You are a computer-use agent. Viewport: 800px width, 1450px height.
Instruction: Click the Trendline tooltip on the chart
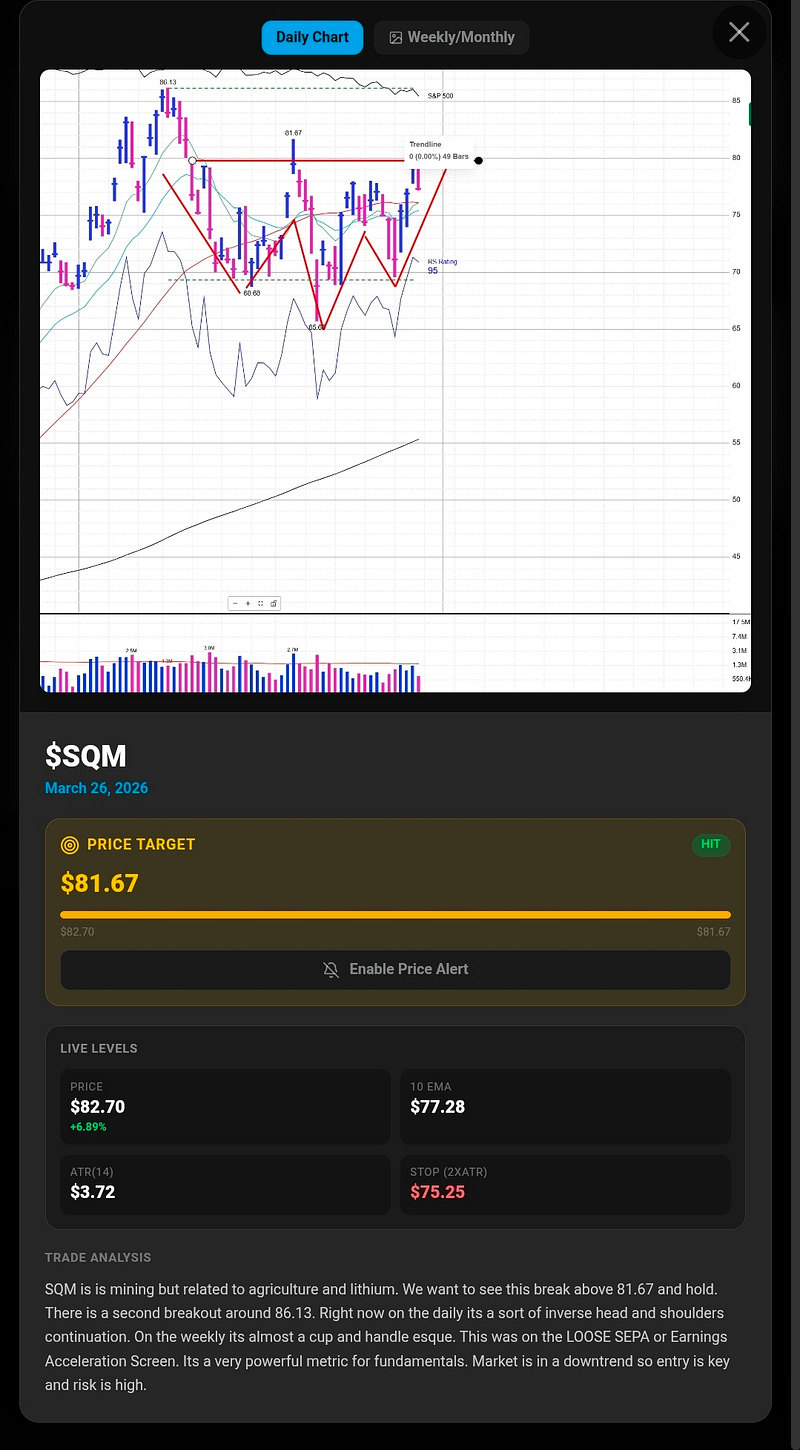click(x=439, y=151)
